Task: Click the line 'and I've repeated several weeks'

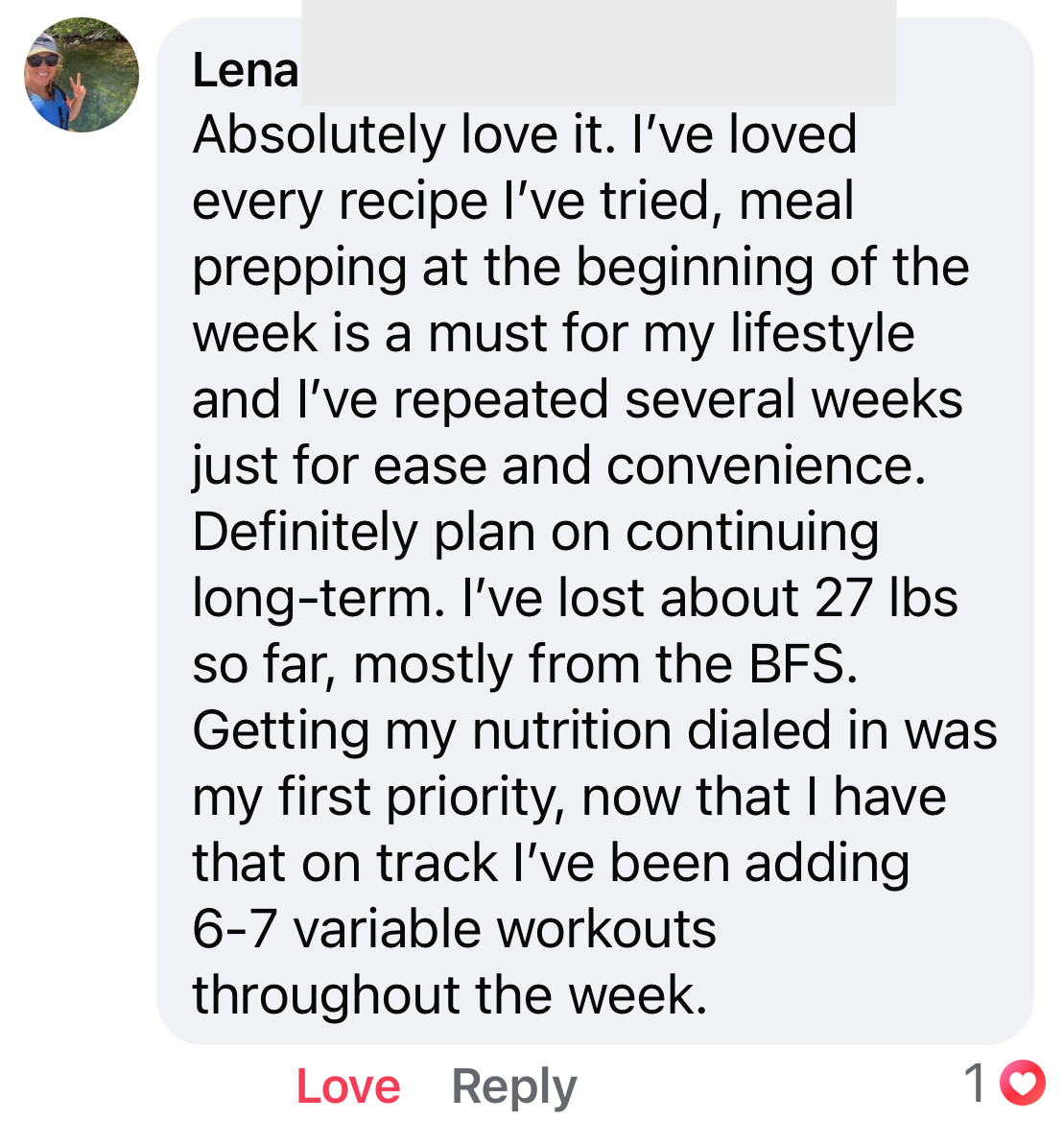Action: coord(578,400)
